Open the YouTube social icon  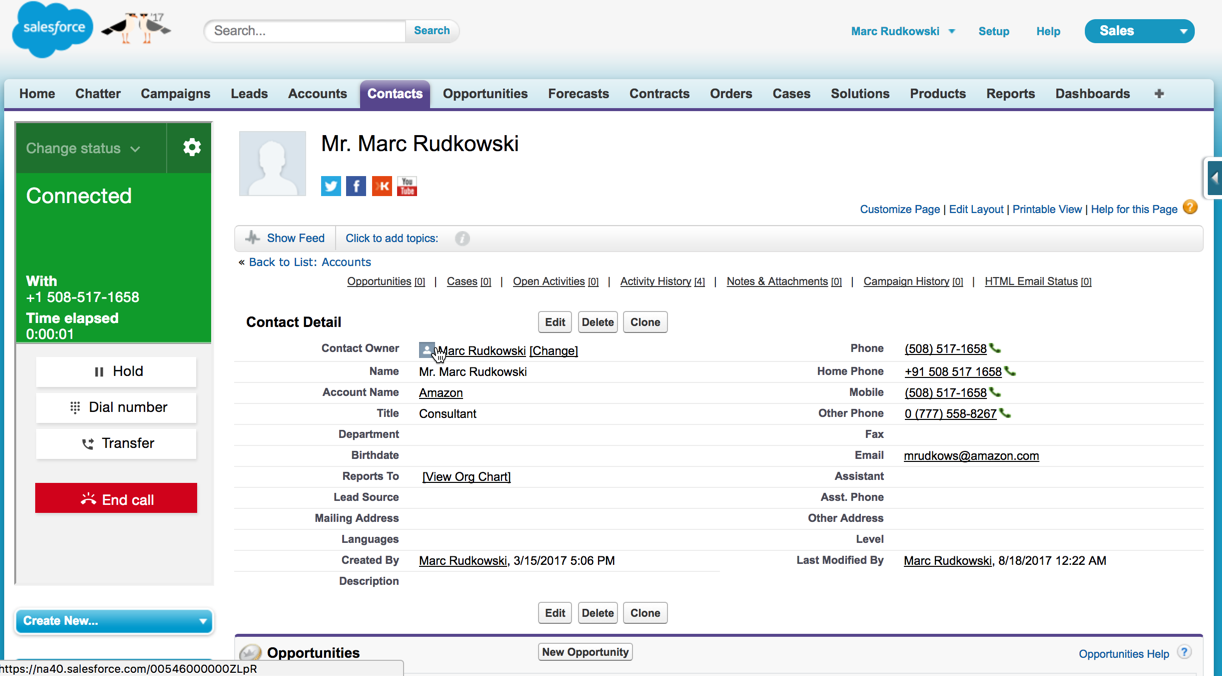tap(407, 186)
